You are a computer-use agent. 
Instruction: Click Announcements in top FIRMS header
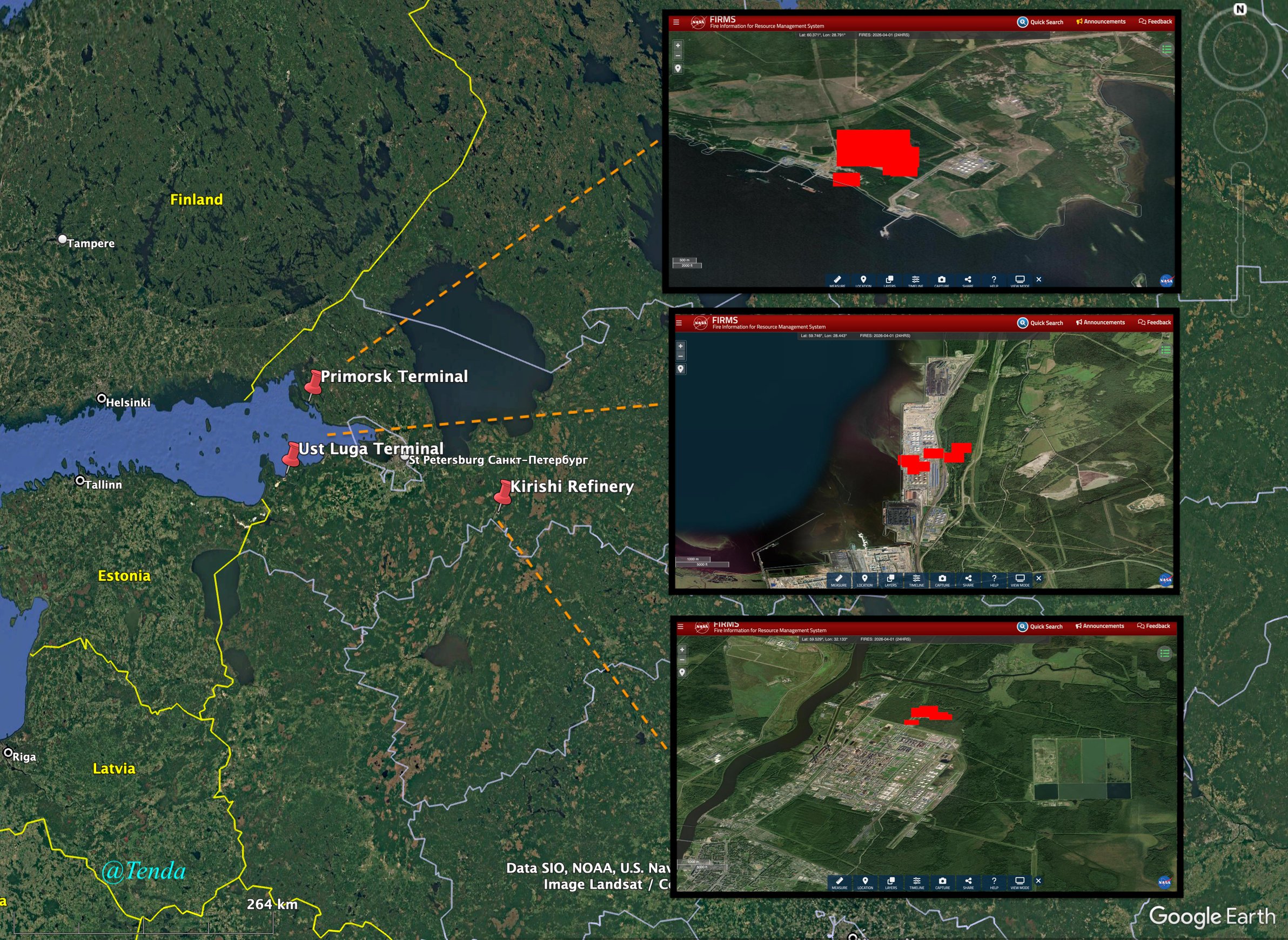pyautogui.click(x=1101, y=22)
